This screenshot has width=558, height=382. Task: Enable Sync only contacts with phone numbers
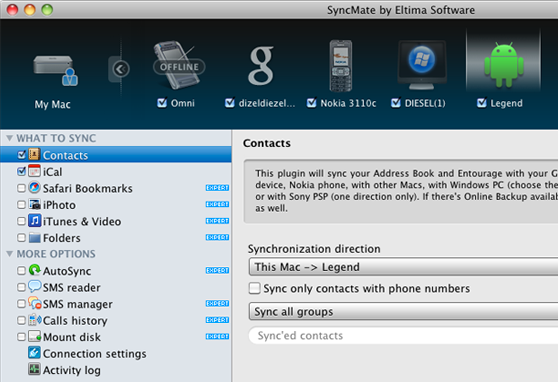(x=254, y=288)
